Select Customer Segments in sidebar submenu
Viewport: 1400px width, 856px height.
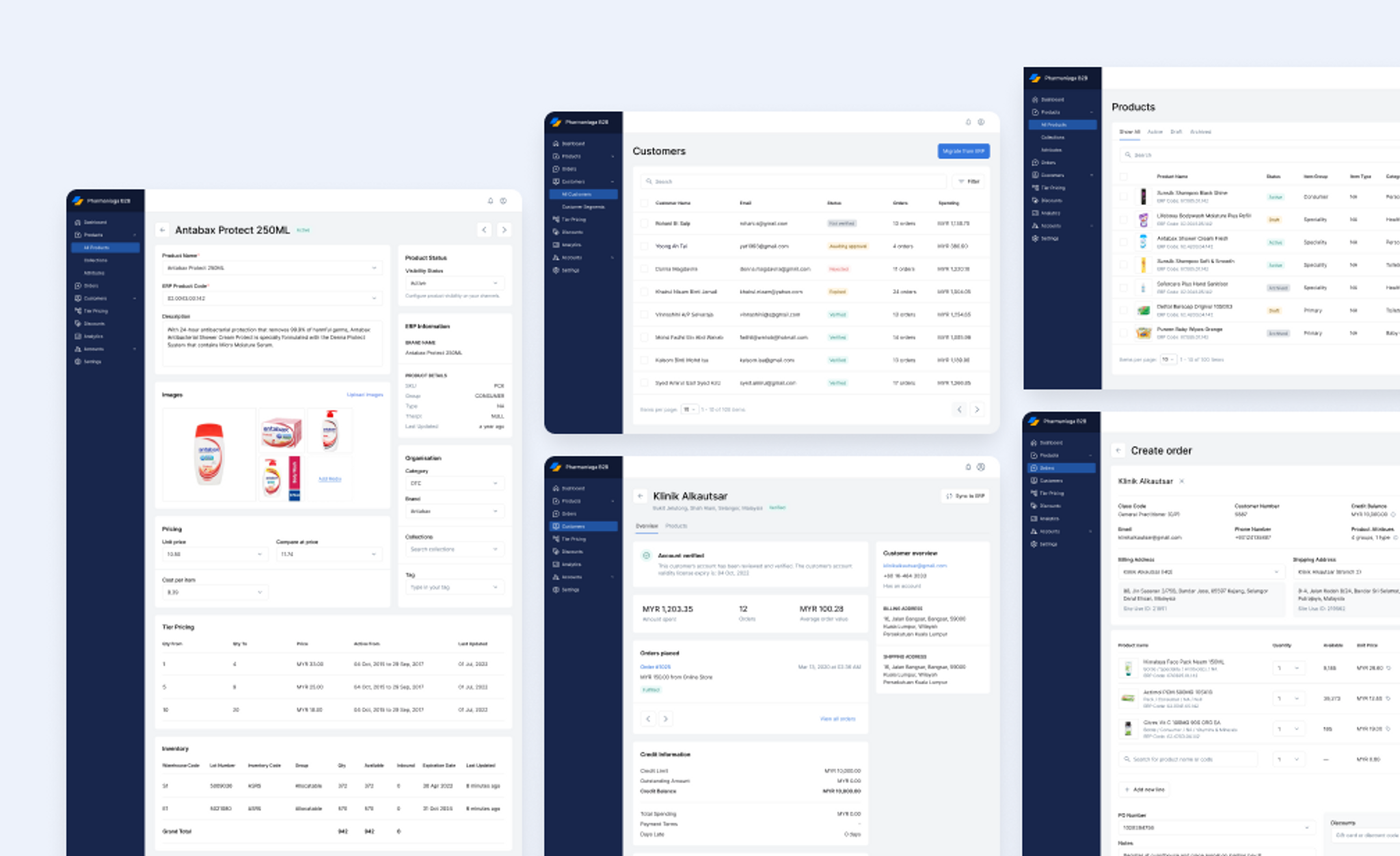582,206
